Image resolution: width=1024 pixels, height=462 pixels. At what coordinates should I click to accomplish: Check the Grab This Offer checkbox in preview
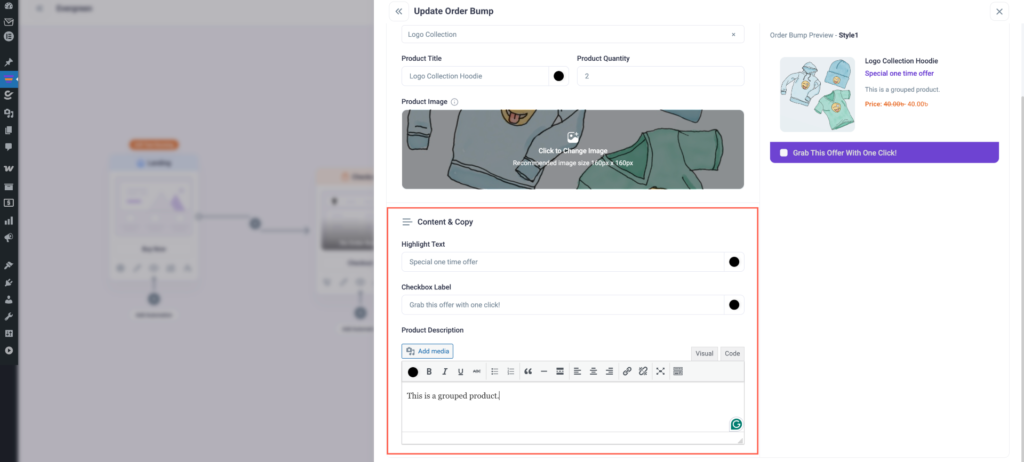[784, 152]
